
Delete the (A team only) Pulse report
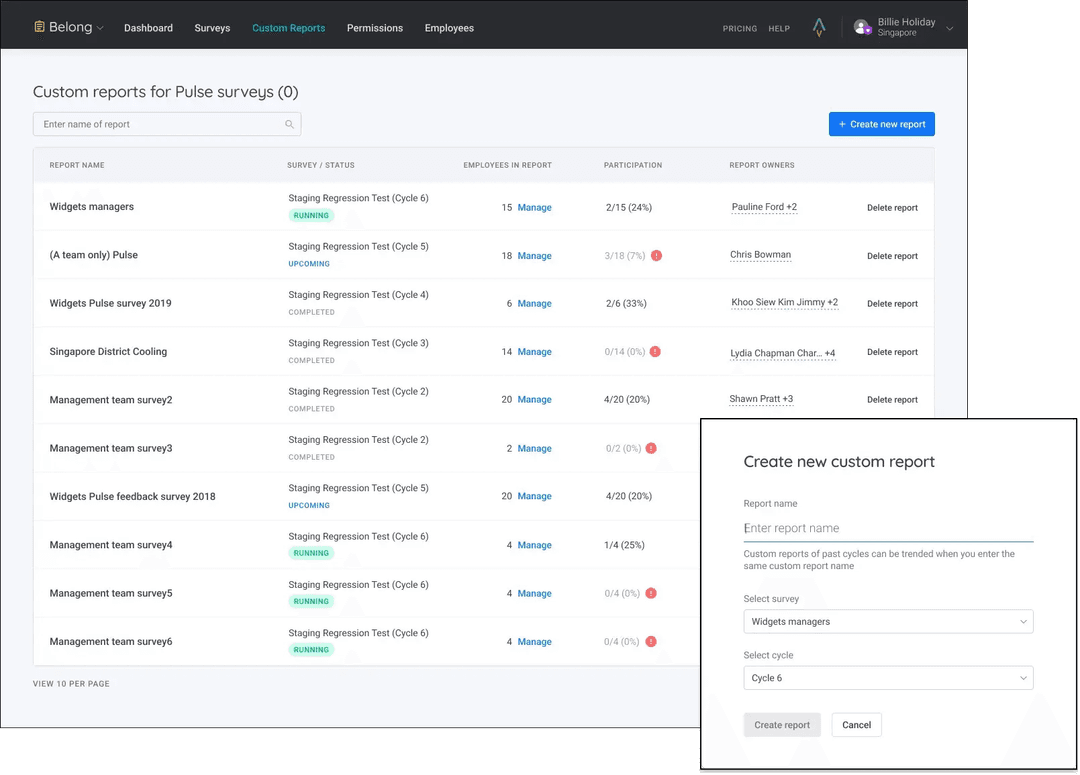click(892, 256)
